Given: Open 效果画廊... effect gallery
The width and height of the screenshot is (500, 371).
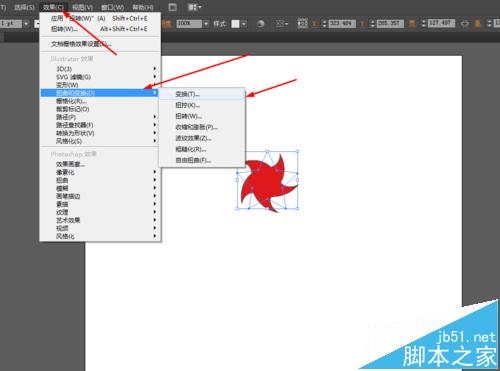Looking at the screenshot, I should 100,164.
